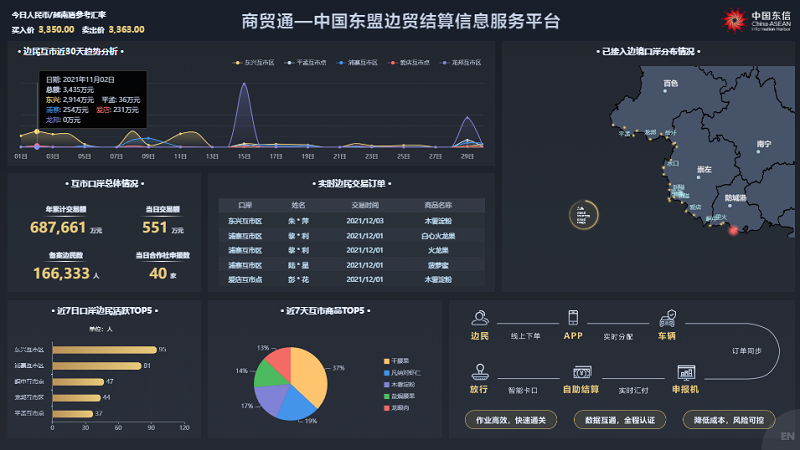Click the highlighted data point at 02日
The height and width of the screenshot is (450, 800).
[37, 132]
